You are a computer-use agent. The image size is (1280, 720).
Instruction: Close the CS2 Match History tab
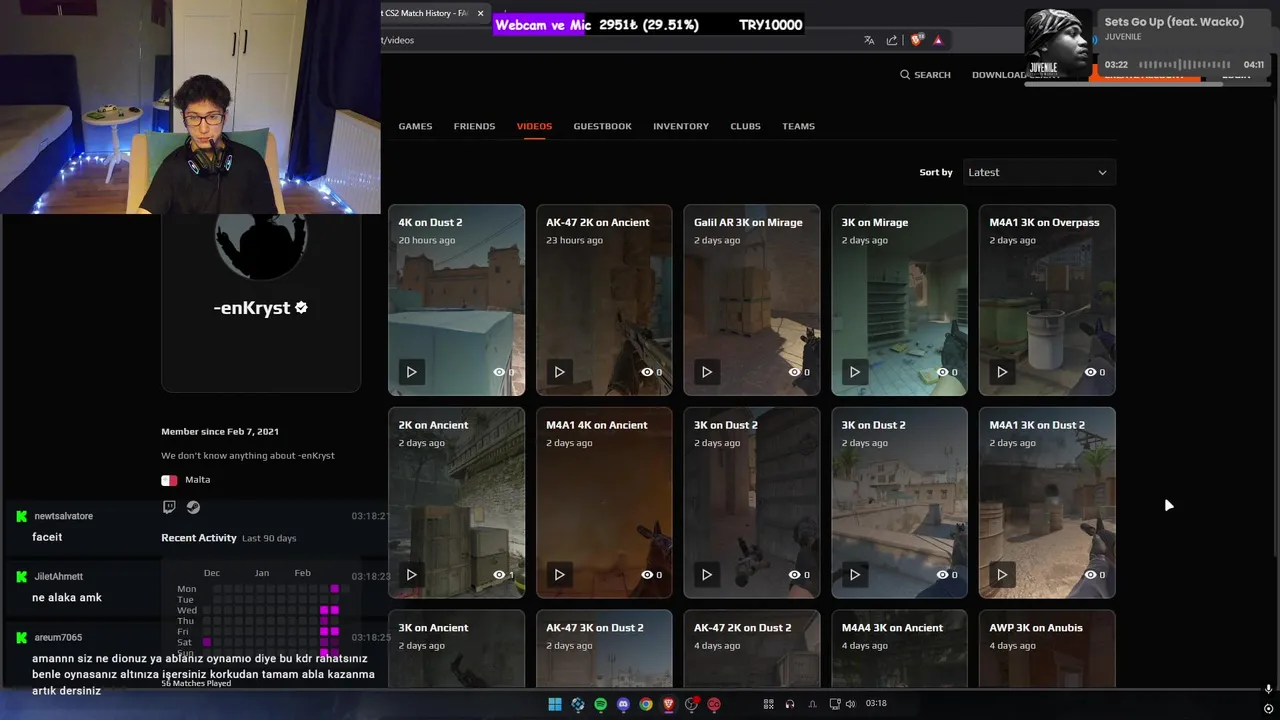tap(480, 13)
